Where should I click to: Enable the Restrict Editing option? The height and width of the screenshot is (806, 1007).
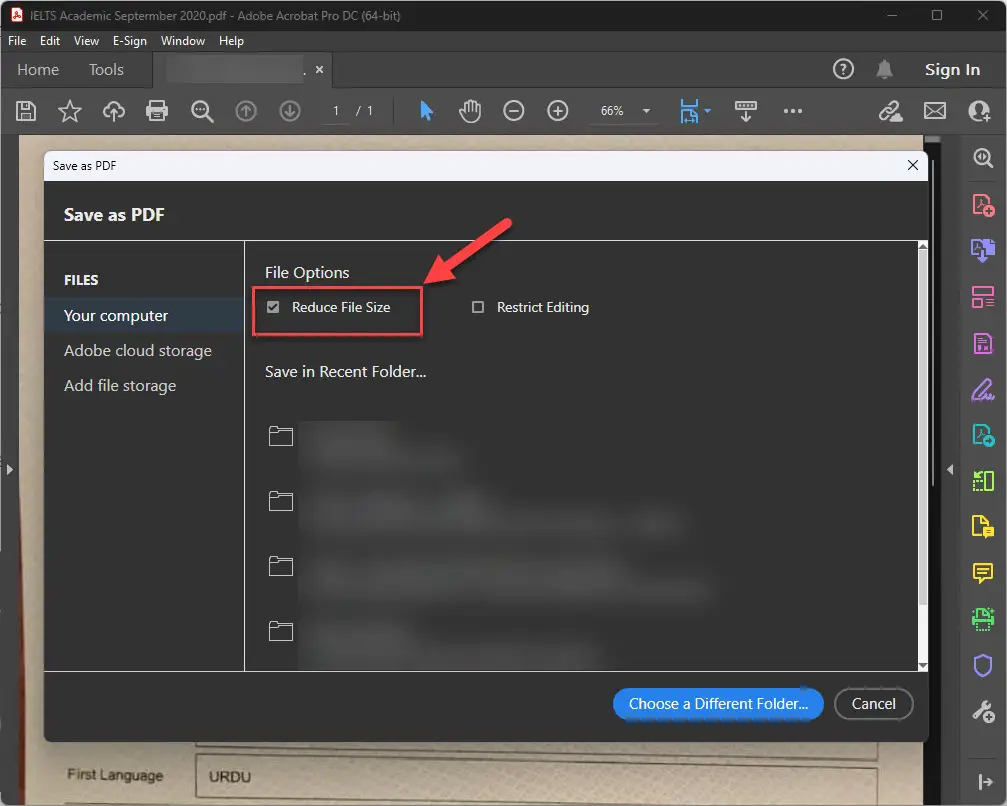(x=478, y=307)
